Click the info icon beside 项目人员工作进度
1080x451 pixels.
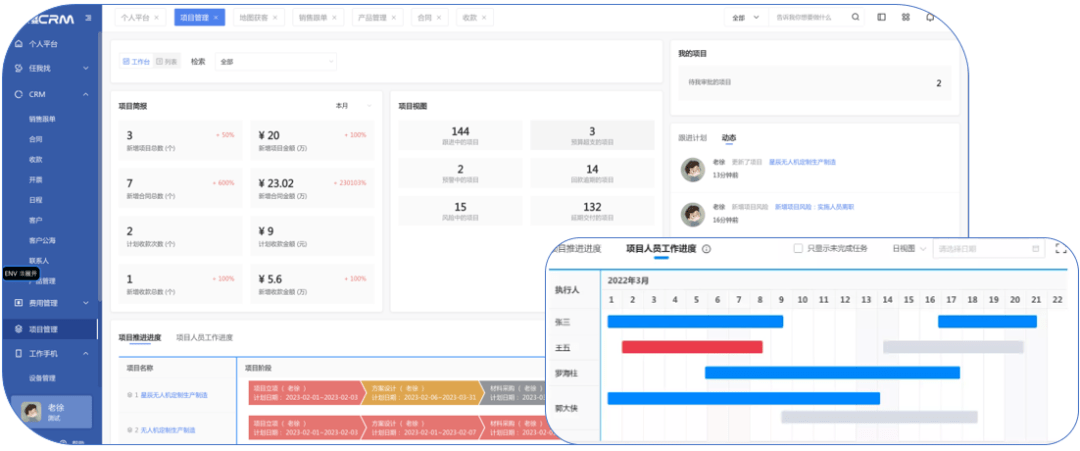coord(706,249)
